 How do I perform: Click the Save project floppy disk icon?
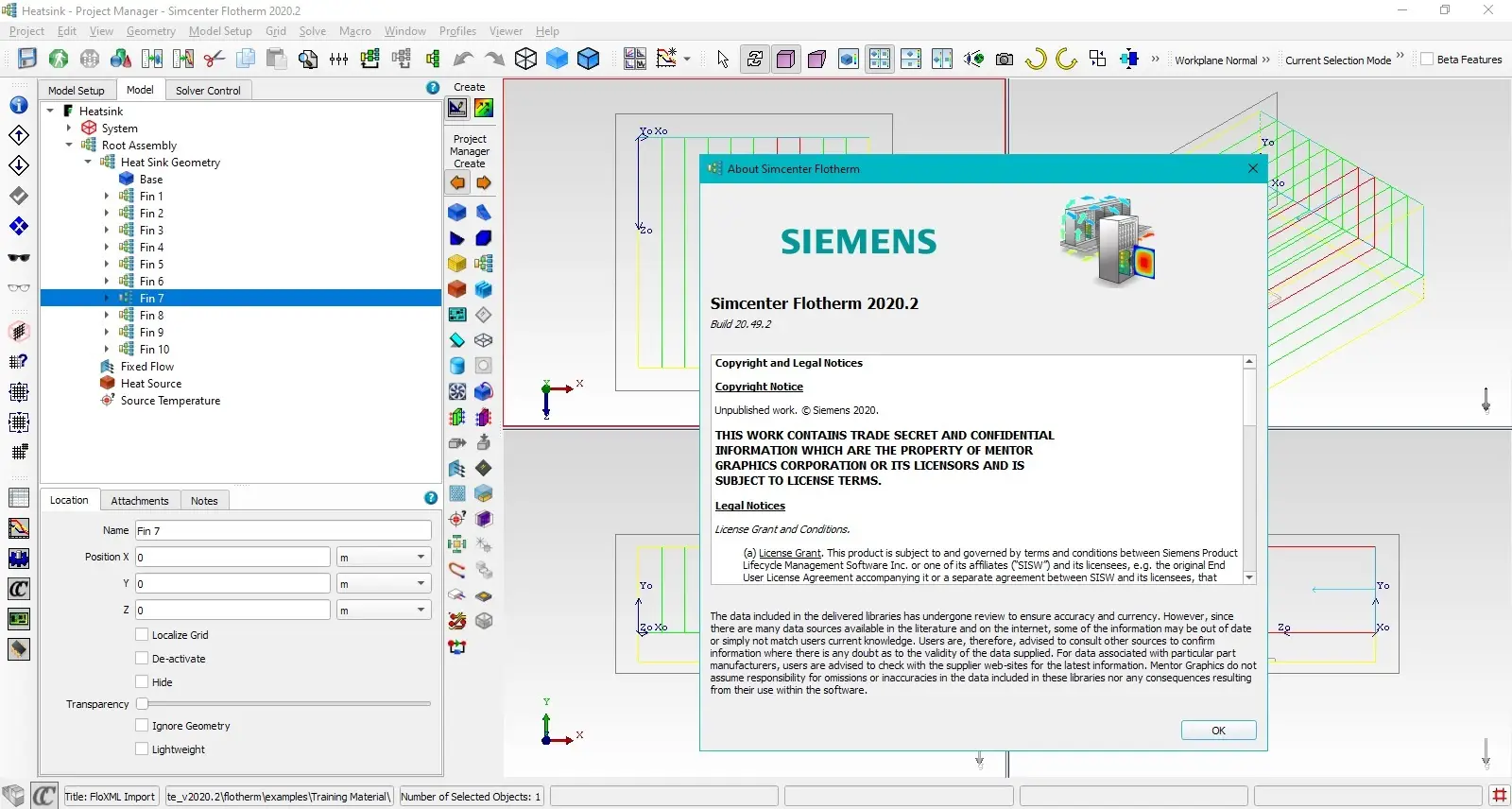(27, 59)
